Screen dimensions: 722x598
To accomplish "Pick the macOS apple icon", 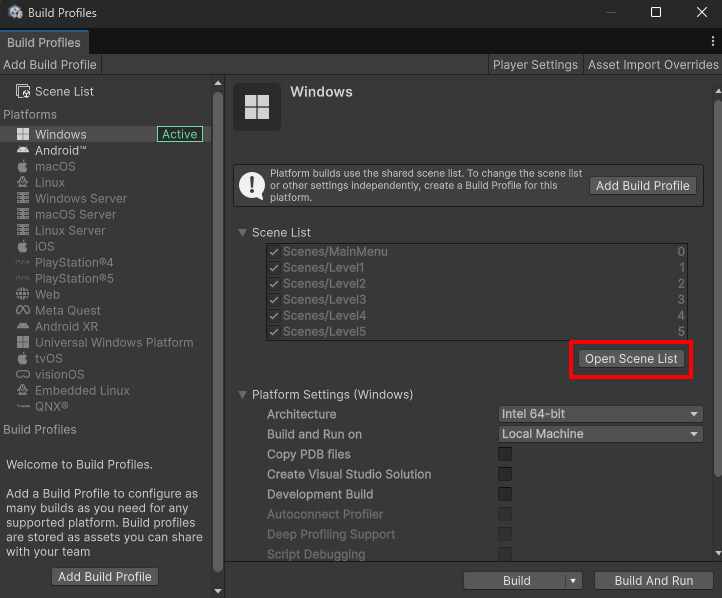I will point(23,166).
